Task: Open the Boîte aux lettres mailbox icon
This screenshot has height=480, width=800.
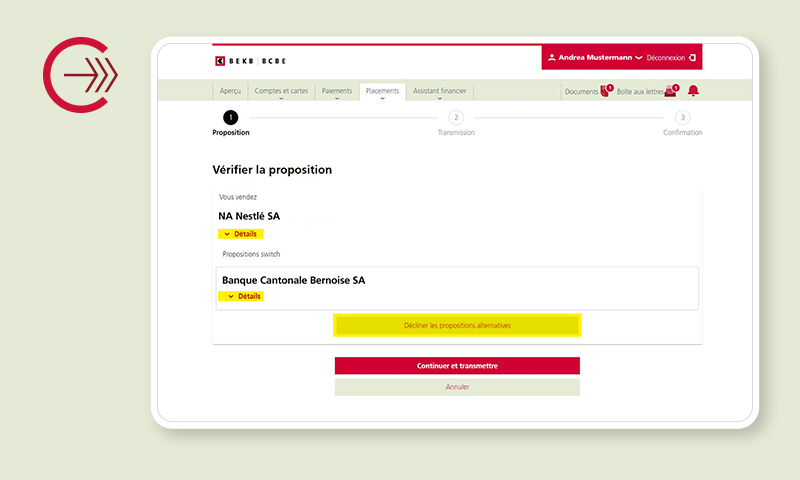Action: [671, 91]
